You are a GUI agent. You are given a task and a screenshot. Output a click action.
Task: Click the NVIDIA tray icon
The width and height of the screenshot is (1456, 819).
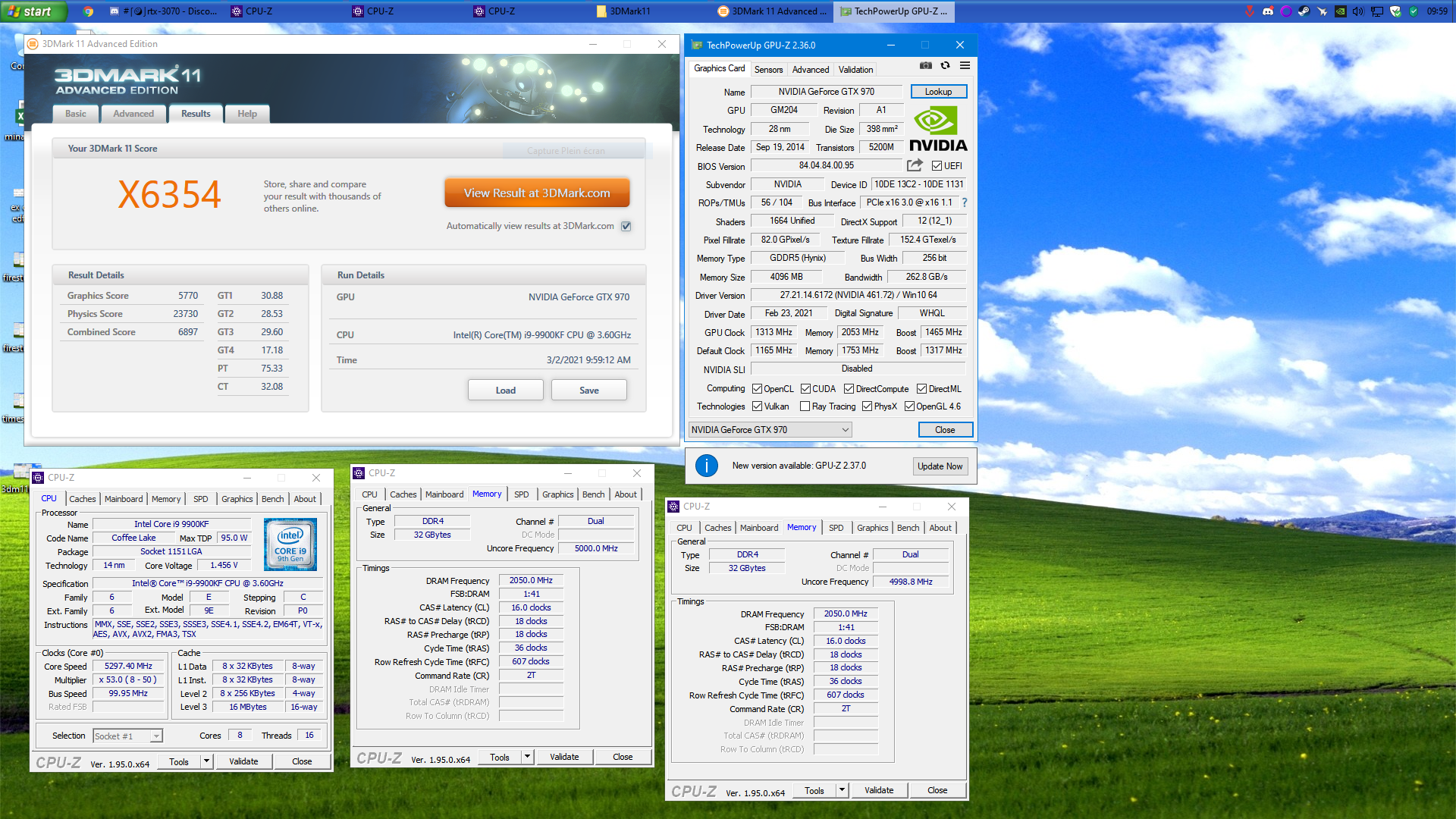(1340, 11)
